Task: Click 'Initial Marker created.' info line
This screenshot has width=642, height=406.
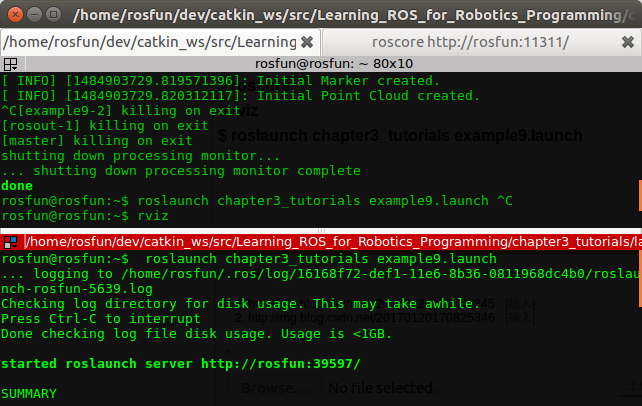Action: pos(220,81)
